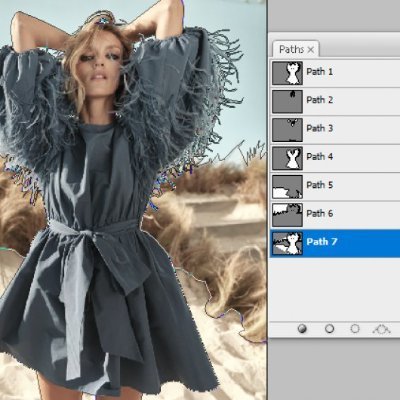Click the highlighted Path 7 thumbnail

[287, 243]
